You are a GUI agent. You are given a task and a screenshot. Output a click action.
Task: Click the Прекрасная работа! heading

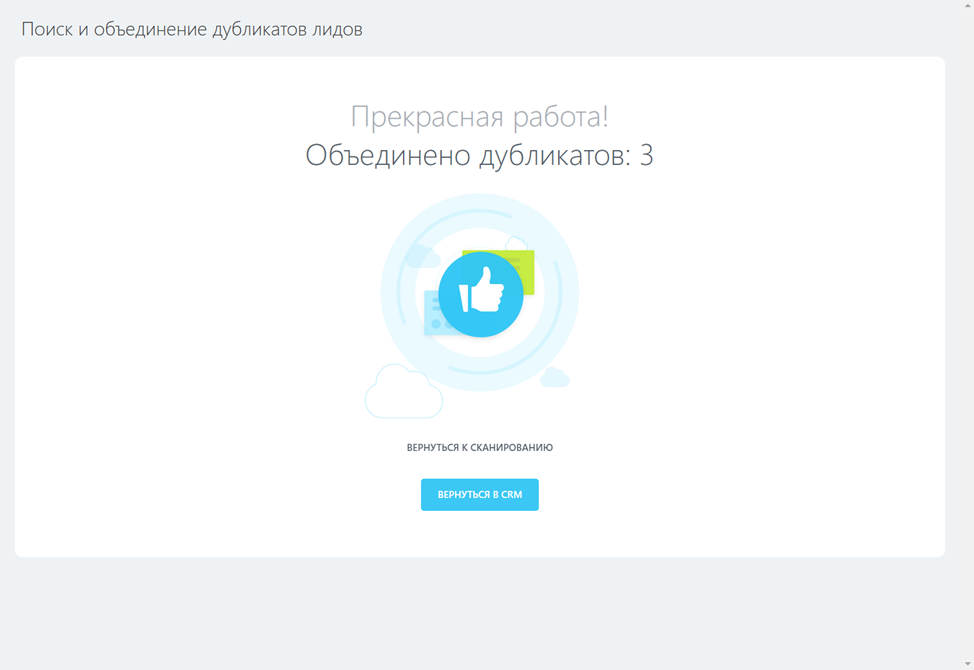coord(480,116)
